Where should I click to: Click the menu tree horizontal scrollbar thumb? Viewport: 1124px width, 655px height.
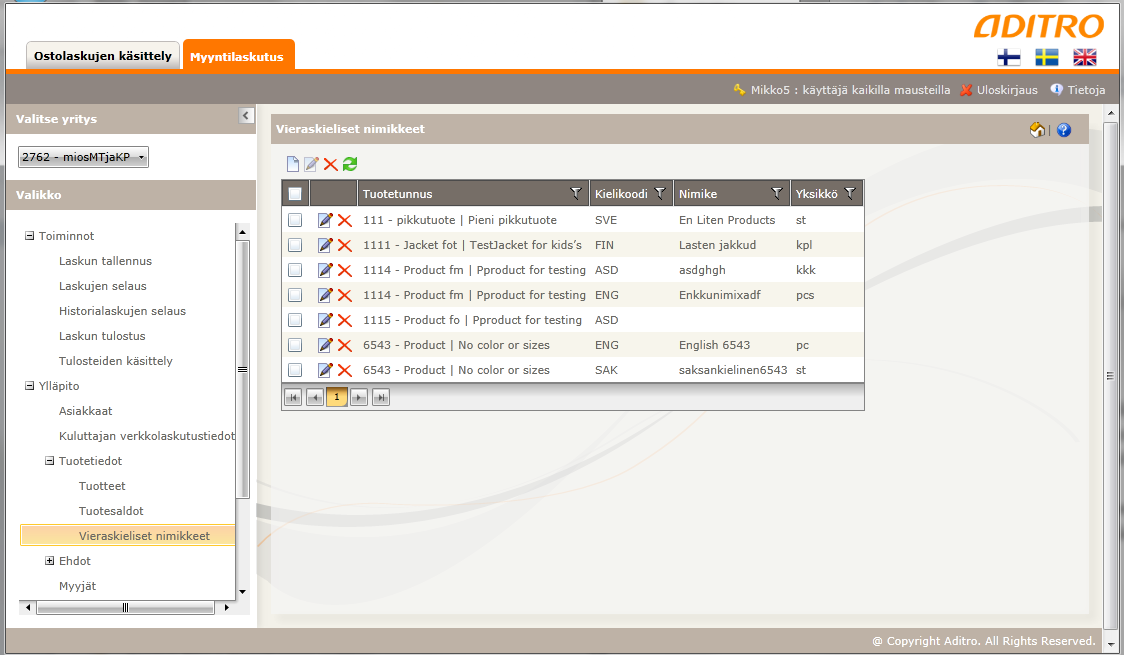125,608
